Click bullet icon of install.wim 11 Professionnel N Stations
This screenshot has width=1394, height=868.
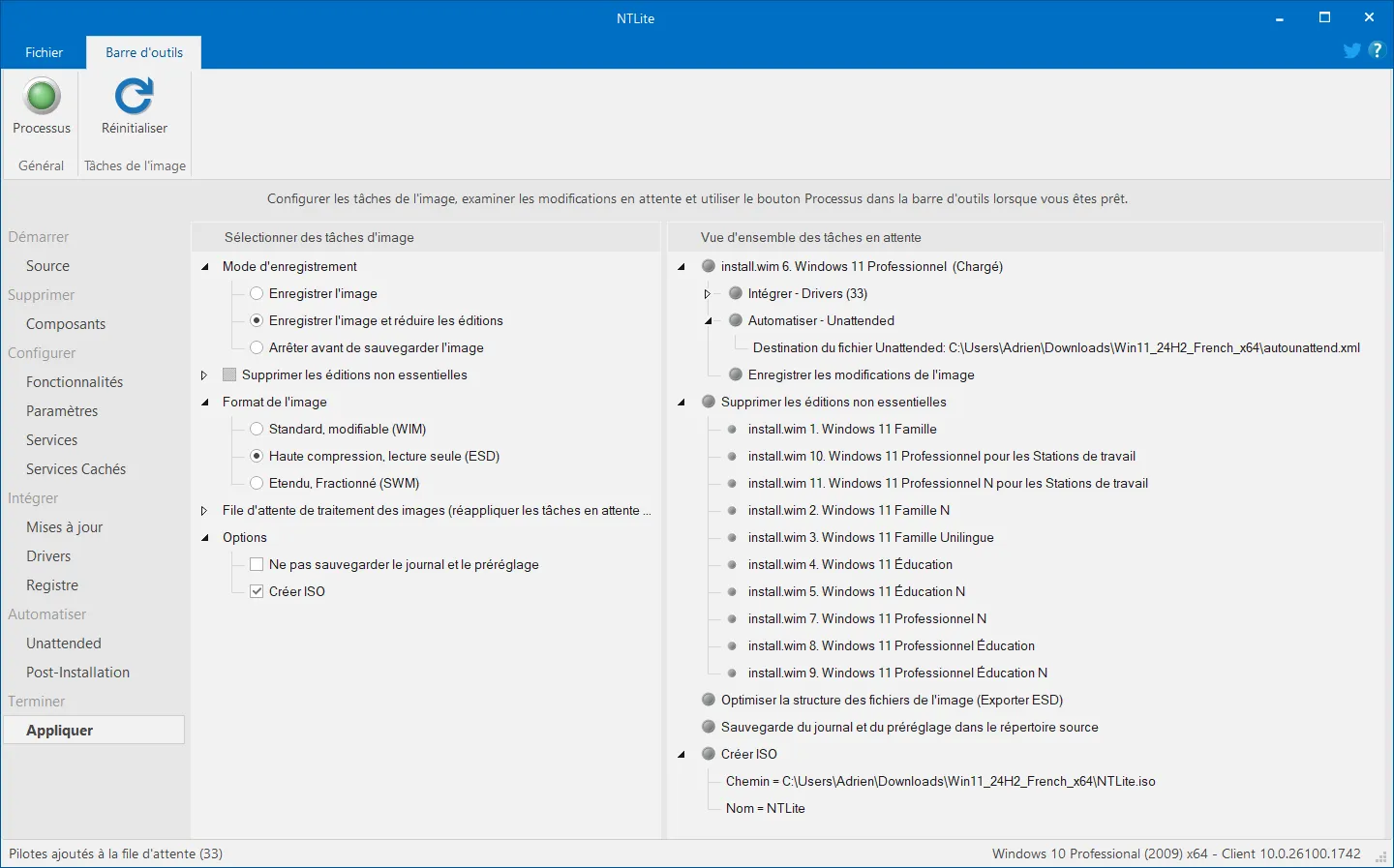pos(732,483)
